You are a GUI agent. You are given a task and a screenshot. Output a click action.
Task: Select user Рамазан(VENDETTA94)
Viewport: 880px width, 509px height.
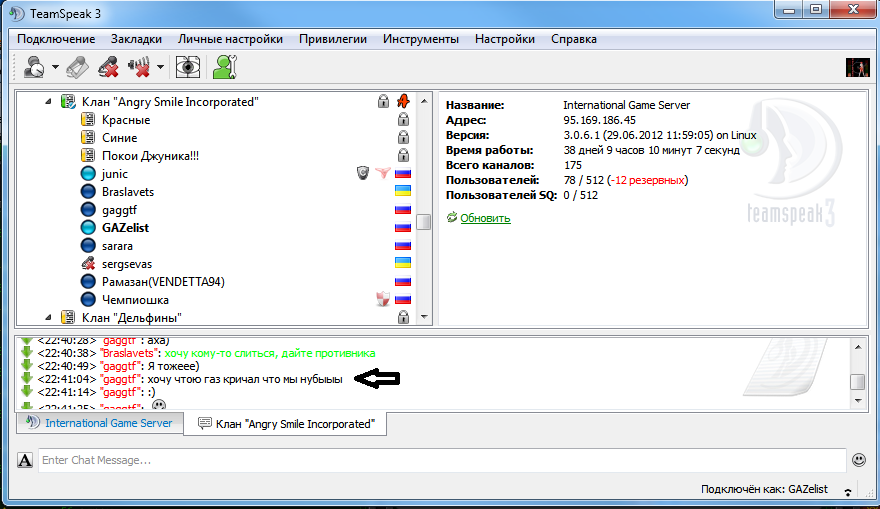coord(163,282)
